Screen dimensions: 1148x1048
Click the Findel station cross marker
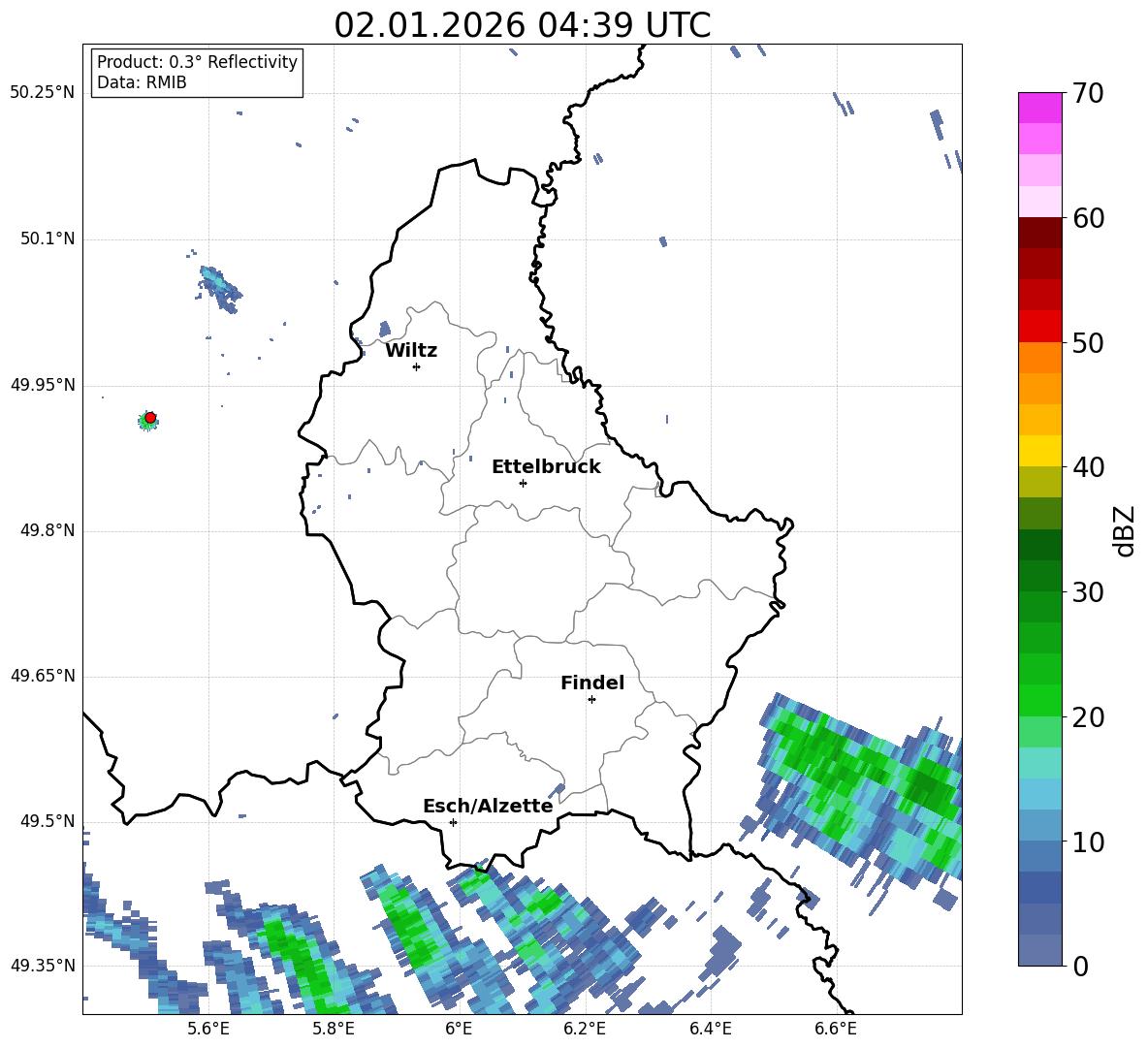point(591,700)
